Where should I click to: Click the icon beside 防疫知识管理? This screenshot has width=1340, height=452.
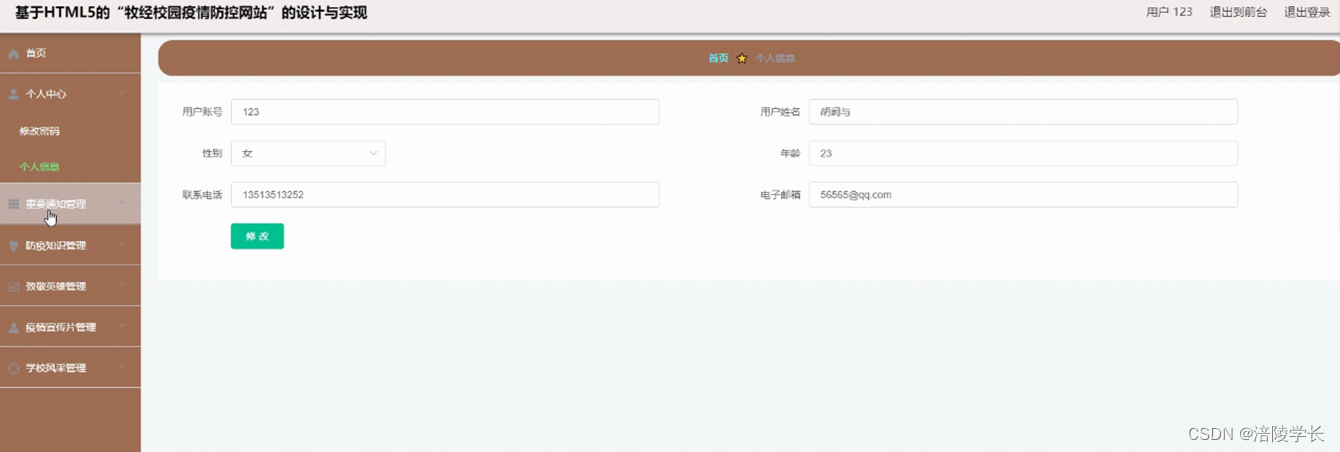(x=13, y=245)
